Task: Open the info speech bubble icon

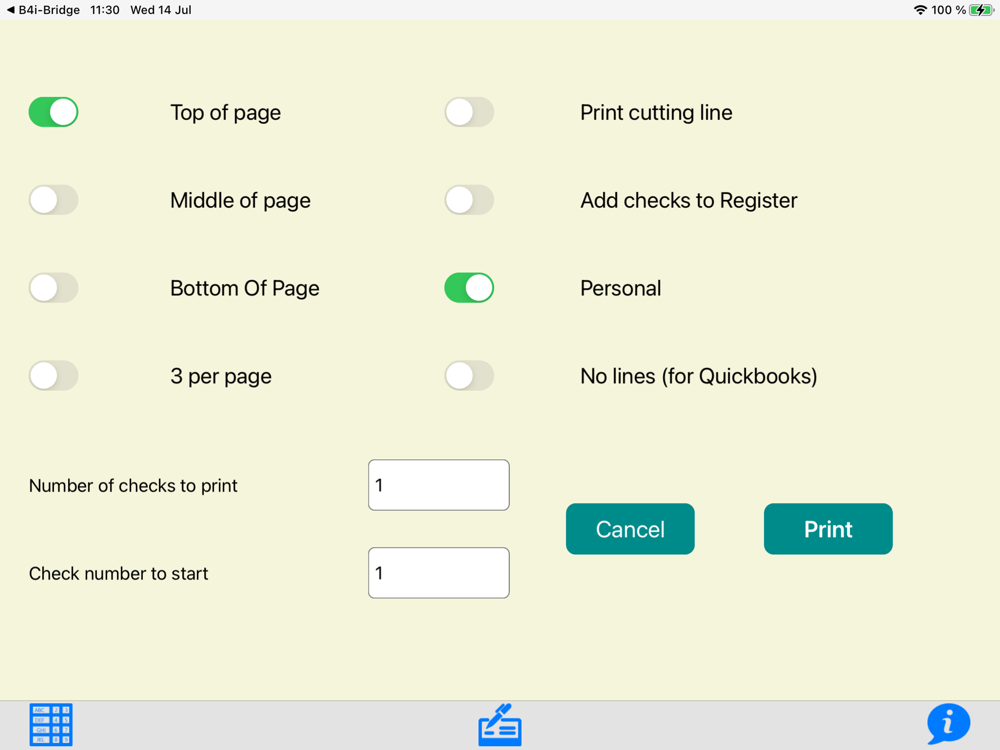Action: (x=948, y=723)
